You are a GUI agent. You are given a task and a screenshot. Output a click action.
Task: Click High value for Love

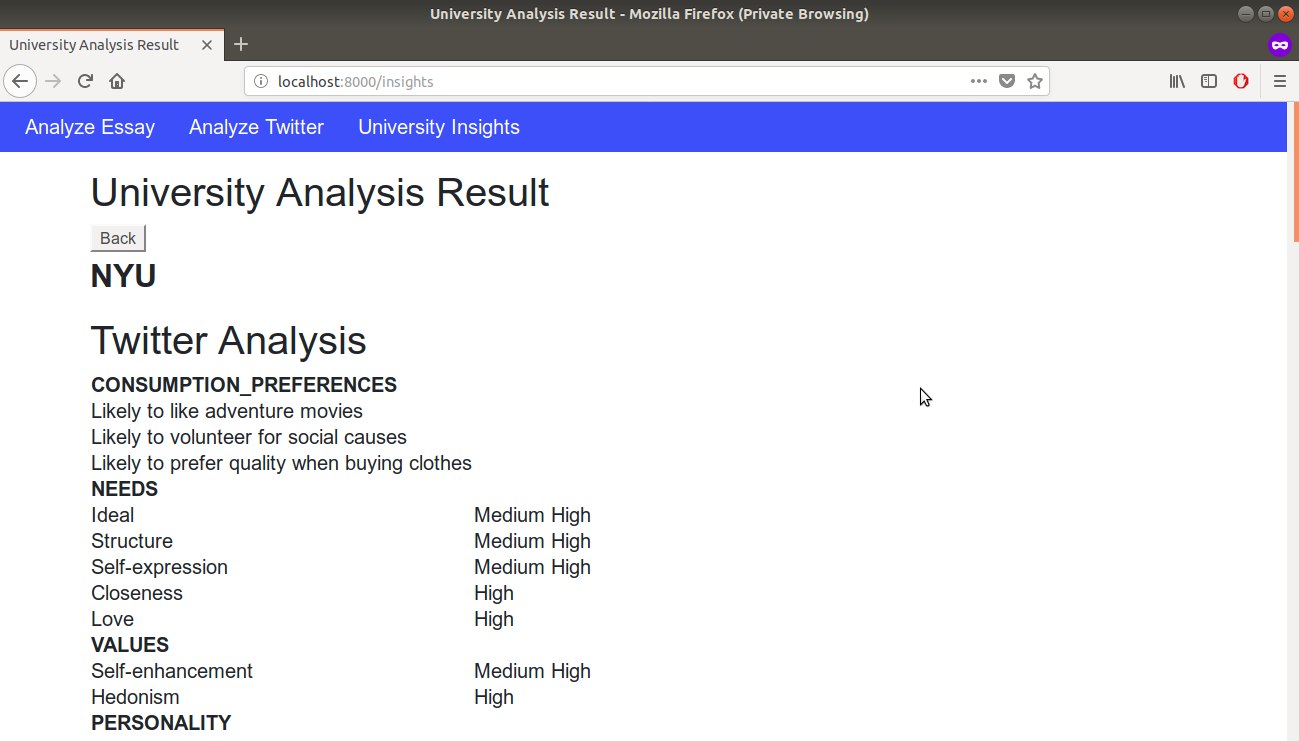point(494,619)
